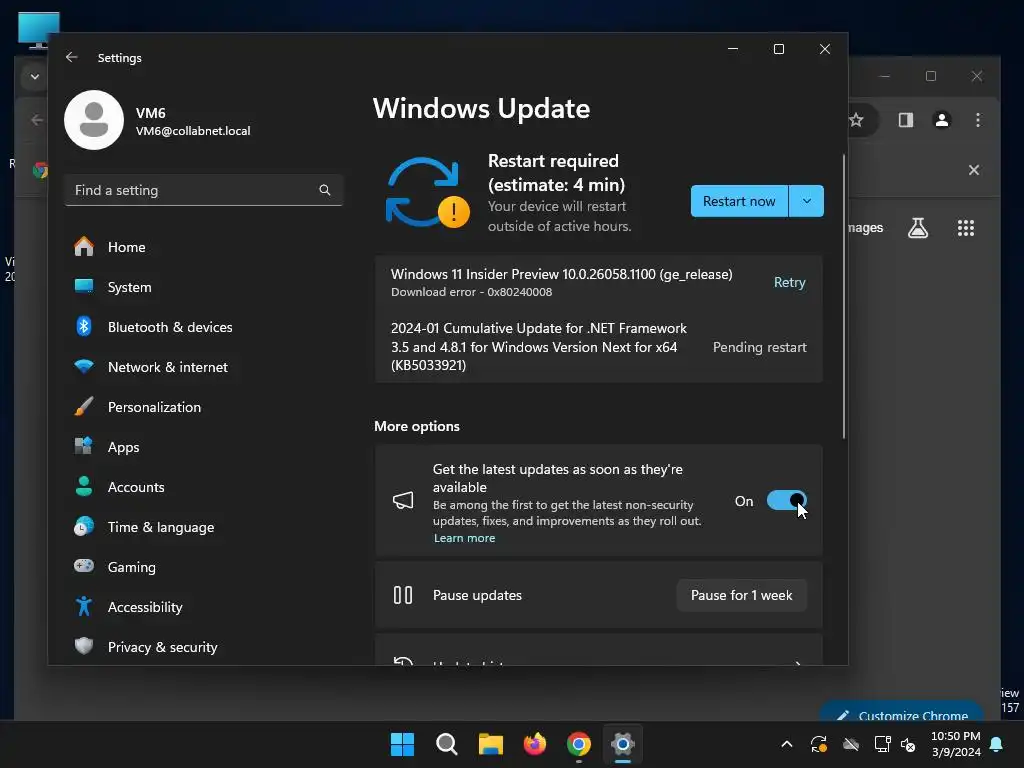Click the Apps icon in sidebar

coord(84,447)
